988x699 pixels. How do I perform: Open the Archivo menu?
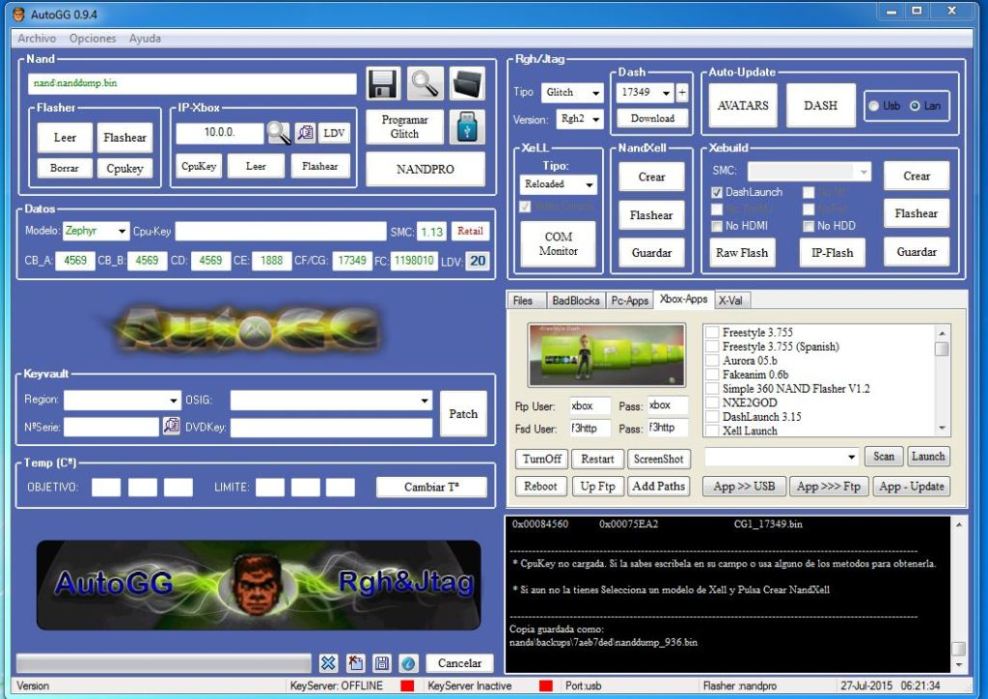point(37,38)
